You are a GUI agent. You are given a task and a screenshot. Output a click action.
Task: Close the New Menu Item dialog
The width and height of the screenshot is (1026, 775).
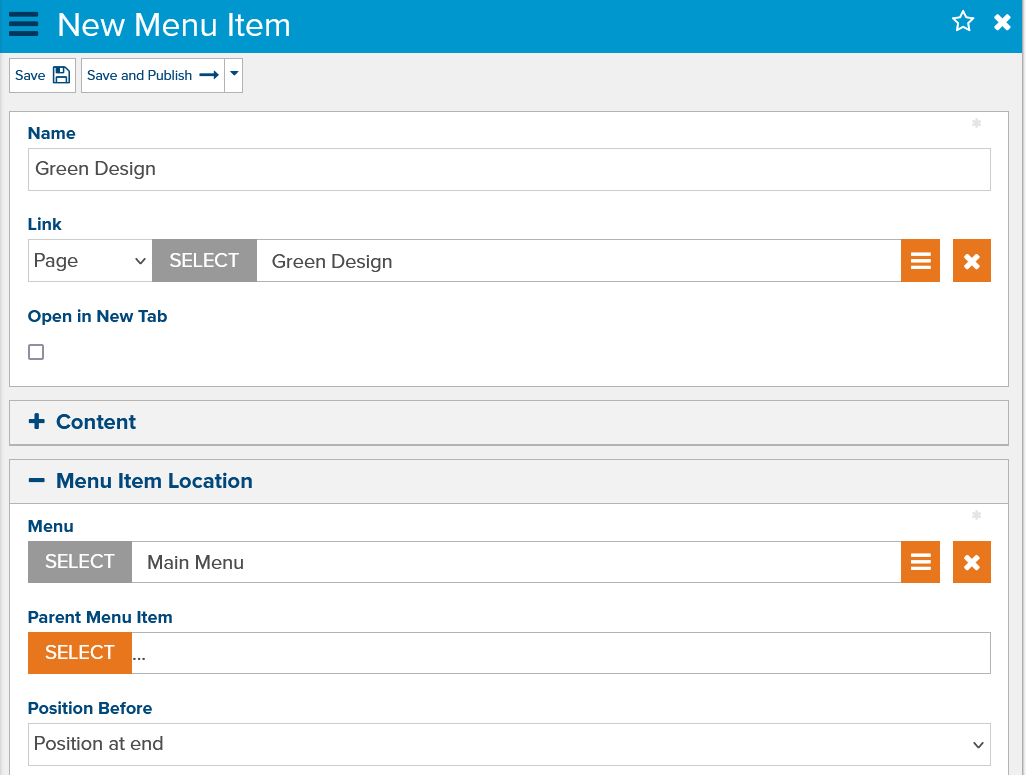(x=1002, y=22)
